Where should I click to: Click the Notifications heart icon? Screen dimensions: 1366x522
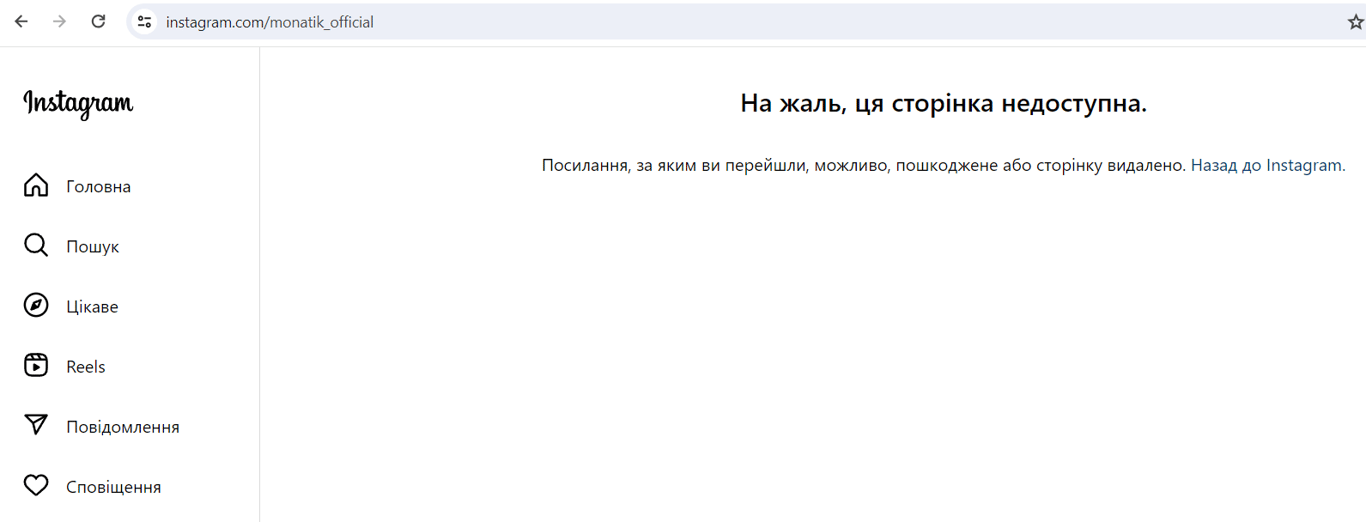pos(36,486)
